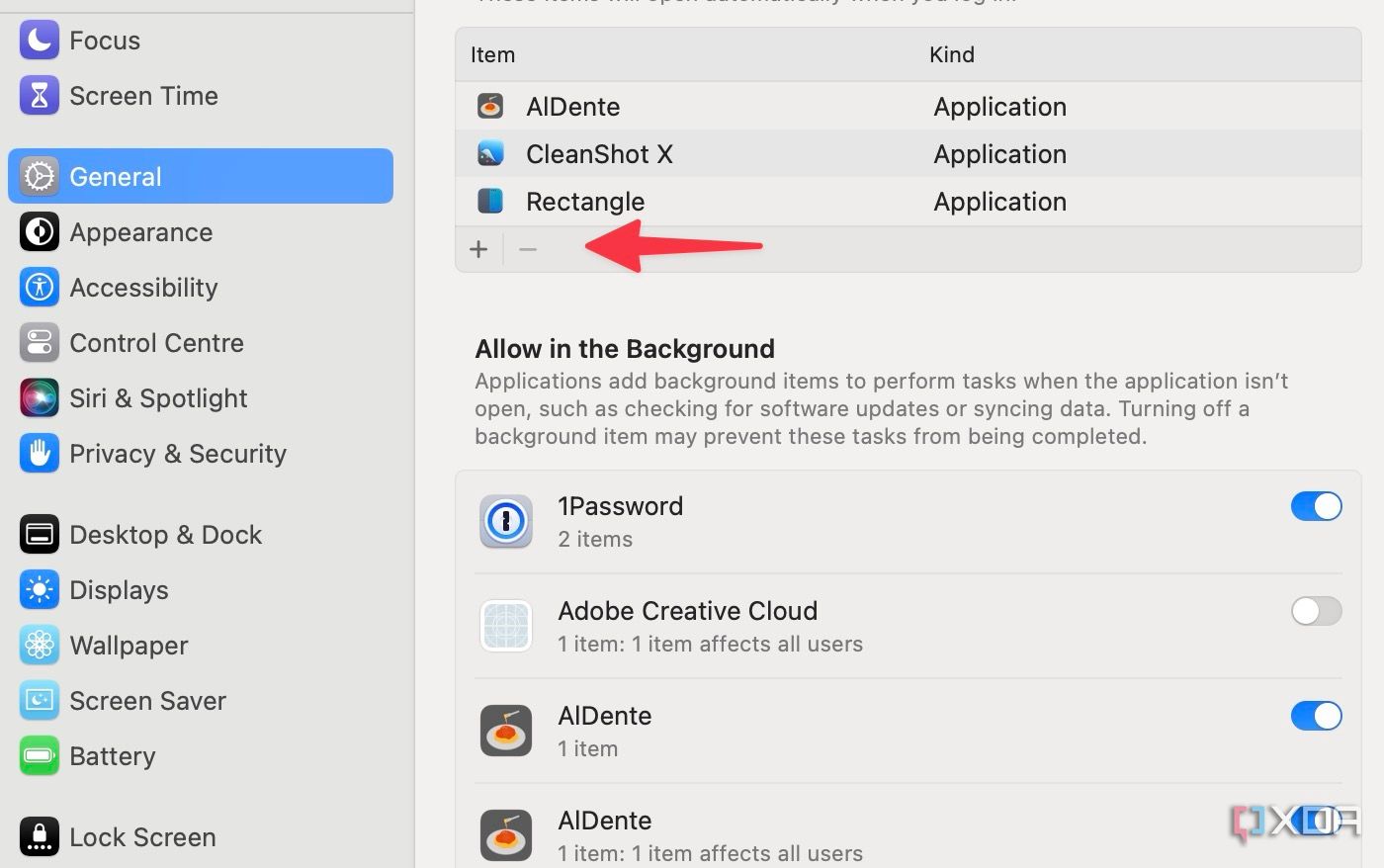The height and width of the screenshot is (868, 1384).
Task: Open Screen Time hourglass icon
Action: 40,96
